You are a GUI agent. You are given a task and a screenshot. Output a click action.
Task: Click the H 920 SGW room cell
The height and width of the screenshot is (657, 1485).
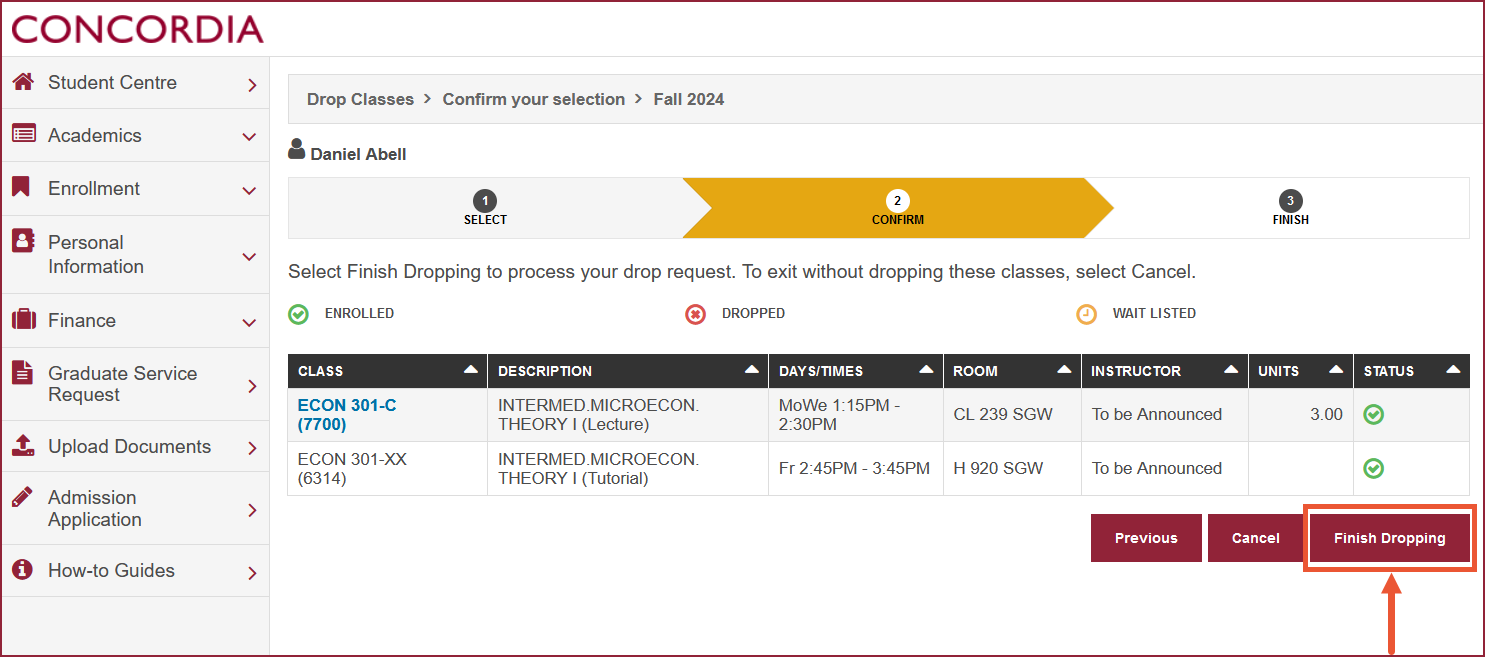point(1012,468)
